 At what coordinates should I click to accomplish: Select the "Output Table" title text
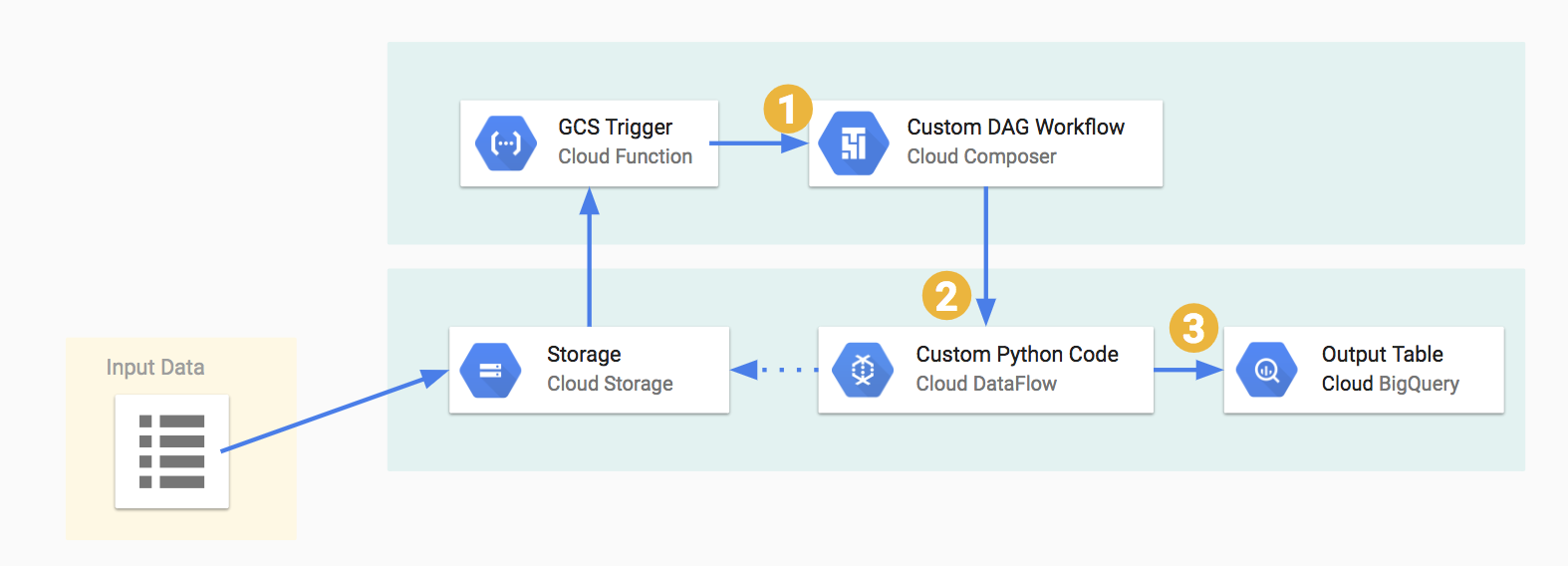point(1382,355)
